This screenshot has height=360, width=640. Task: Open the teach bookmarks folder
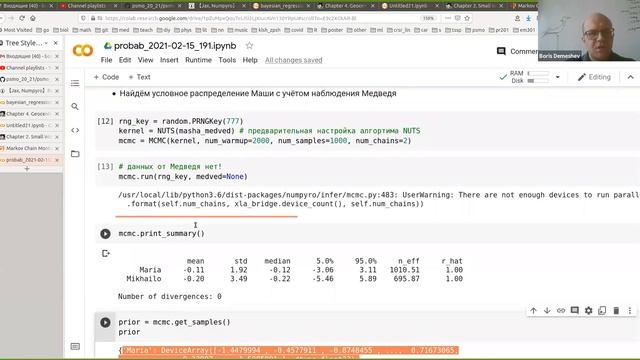(x=143, y=30)
